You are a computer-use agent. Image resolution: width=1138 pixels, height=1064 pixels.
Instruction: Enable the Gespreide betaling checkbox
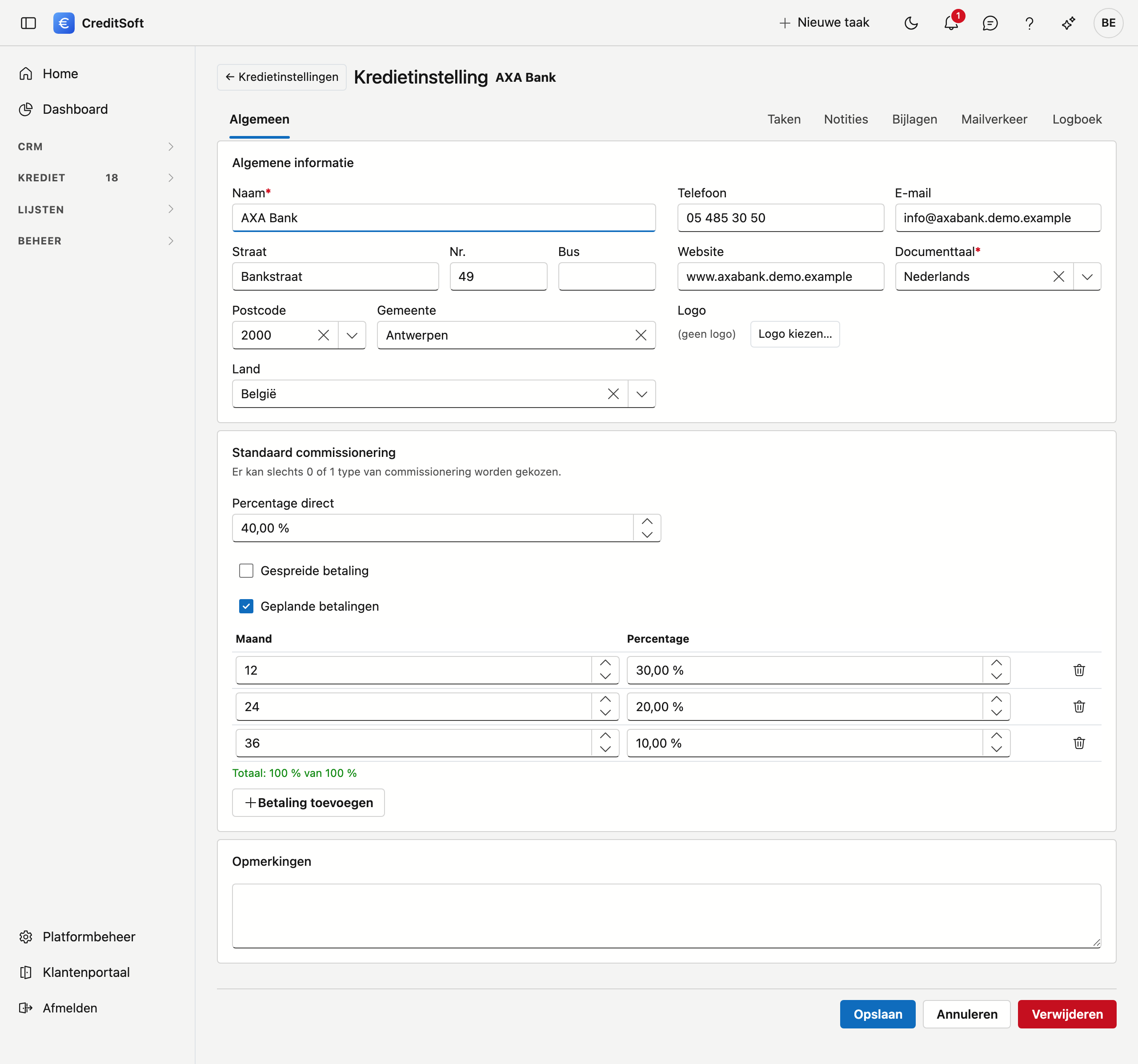point(246,571)
